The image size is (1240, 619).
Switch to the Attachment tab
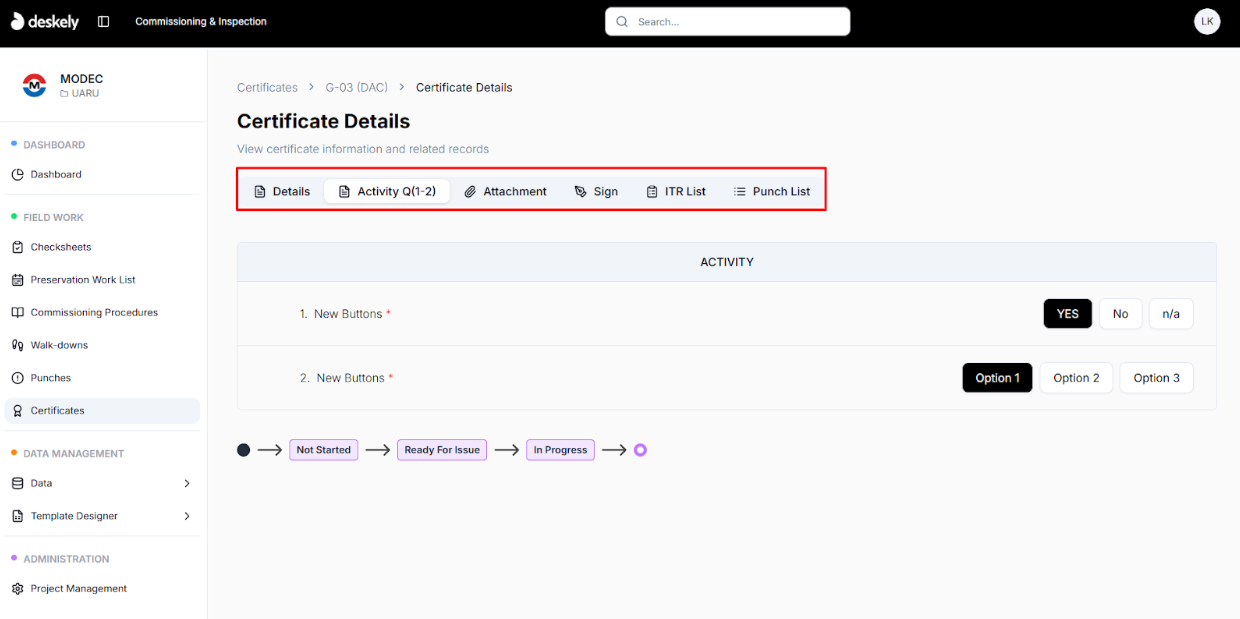tap(505, 191)
